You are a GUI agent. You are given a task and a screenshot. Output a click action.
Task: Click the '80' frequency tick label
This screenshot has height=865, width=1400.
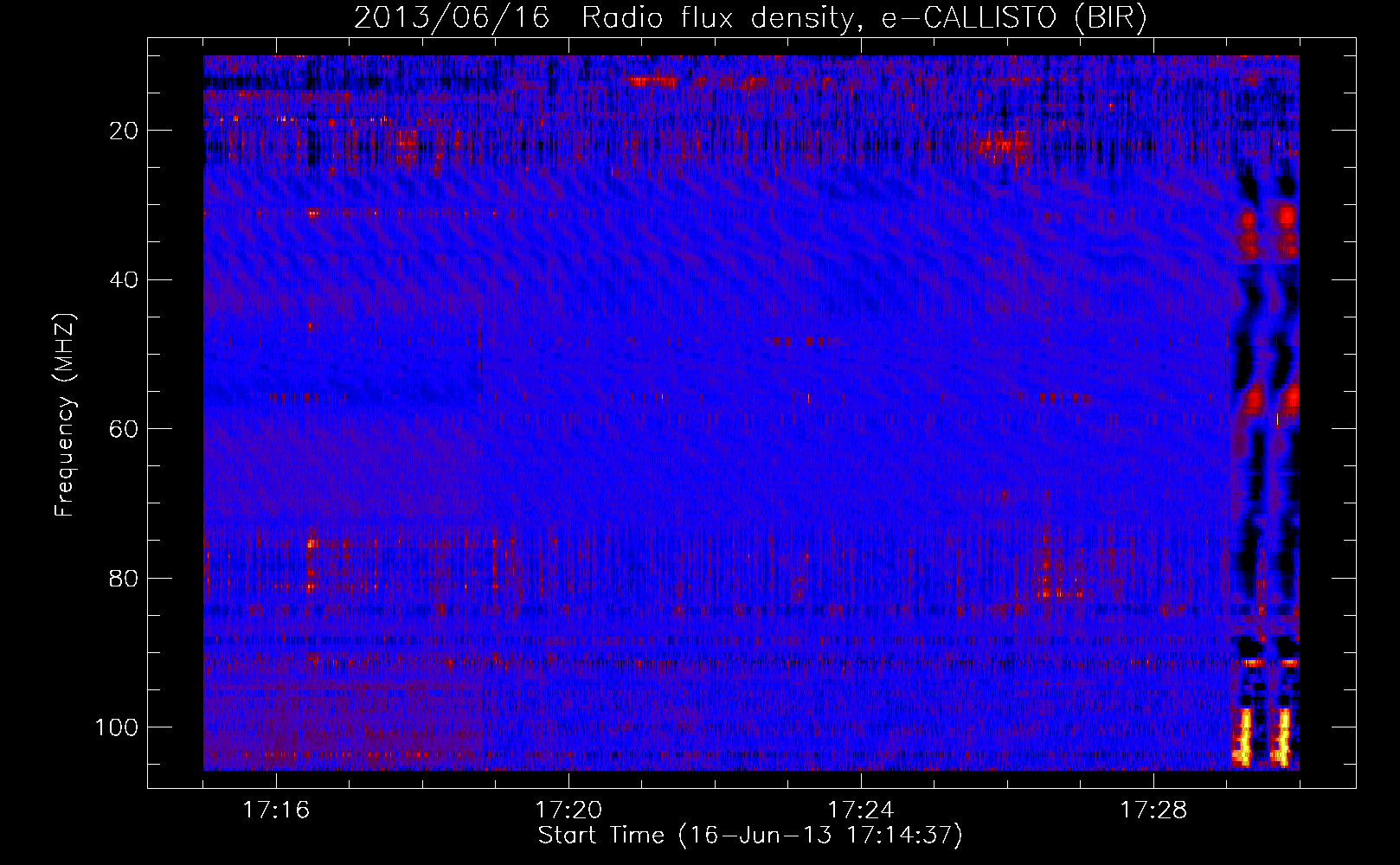point(125,579)
